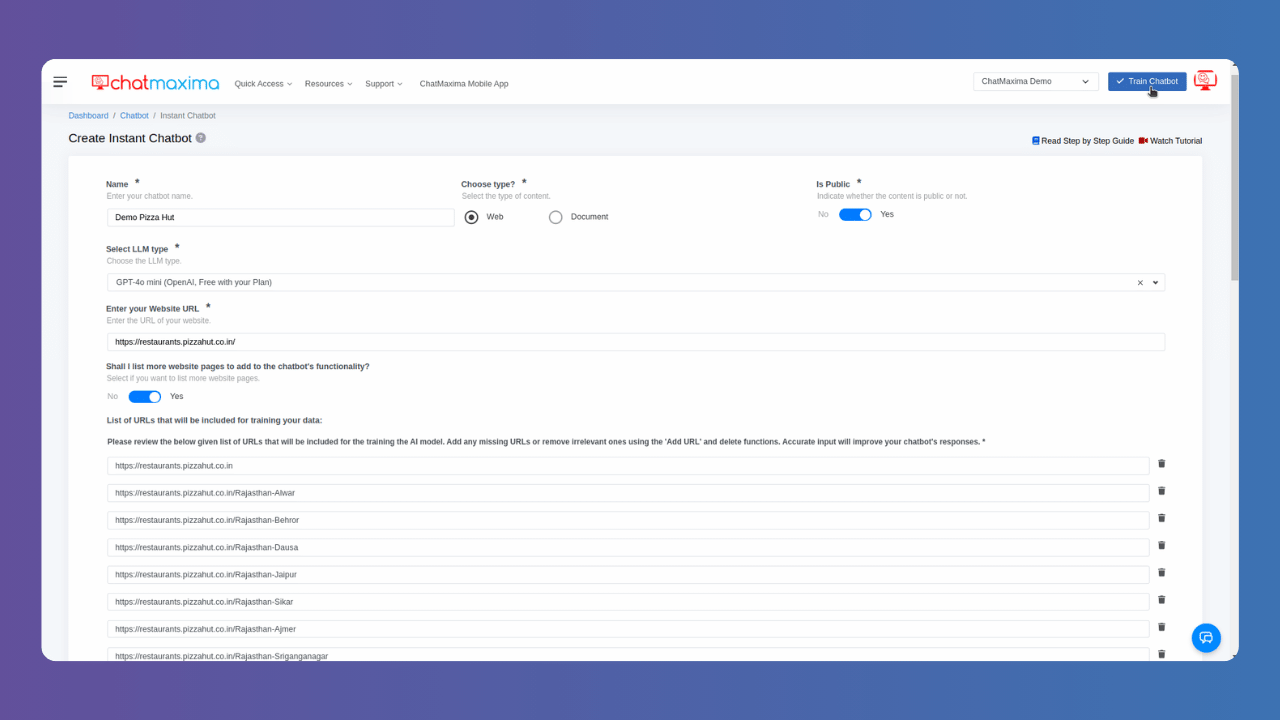1280x720 pixels.
Task: Click the Instant Chatbot breadcrumb text
Action: pyautogui.click(x=188, y=116)
